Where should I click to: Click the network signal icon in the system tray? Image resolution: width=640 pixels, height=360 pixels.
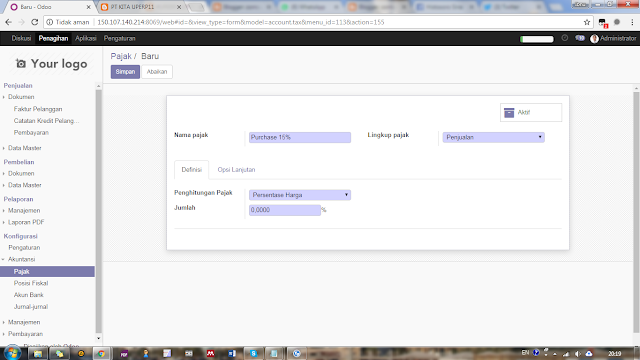pos(566,354)
